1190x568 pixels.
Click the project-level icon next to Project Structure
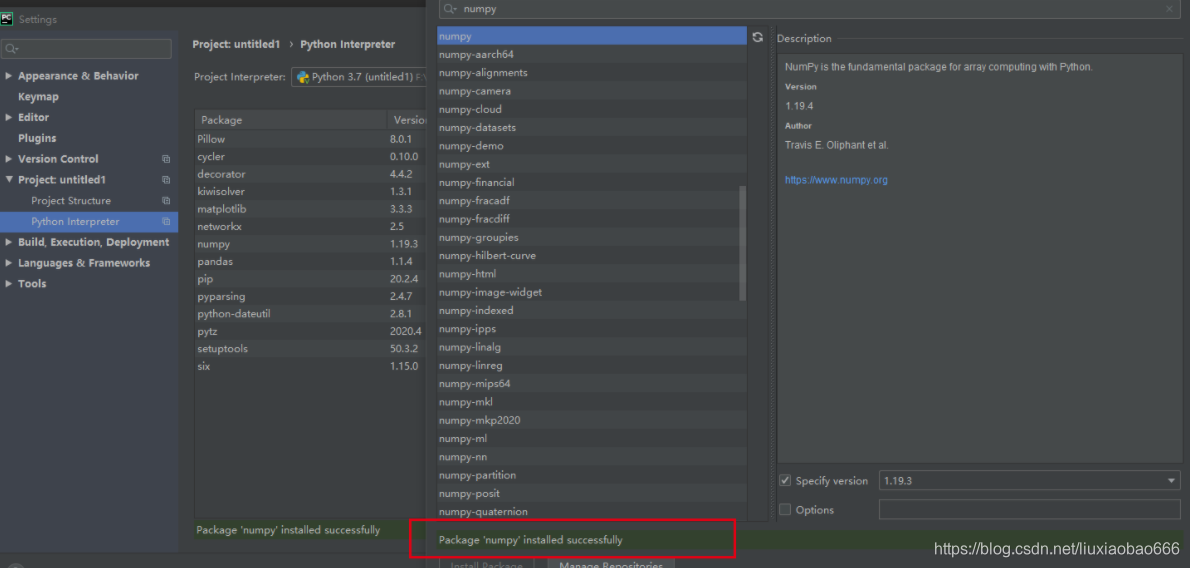(x=165, y=201)
